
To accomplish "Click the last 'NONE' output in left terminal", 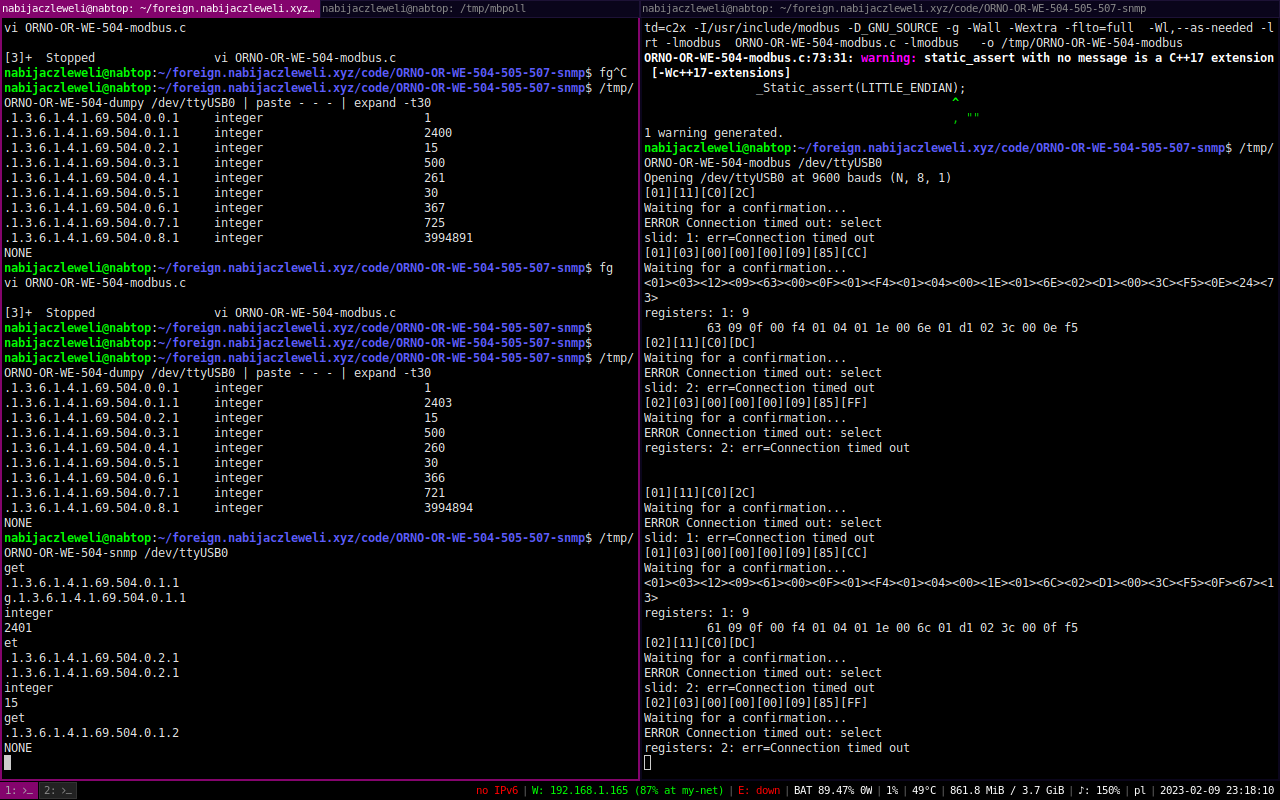I will coord(18,748).
